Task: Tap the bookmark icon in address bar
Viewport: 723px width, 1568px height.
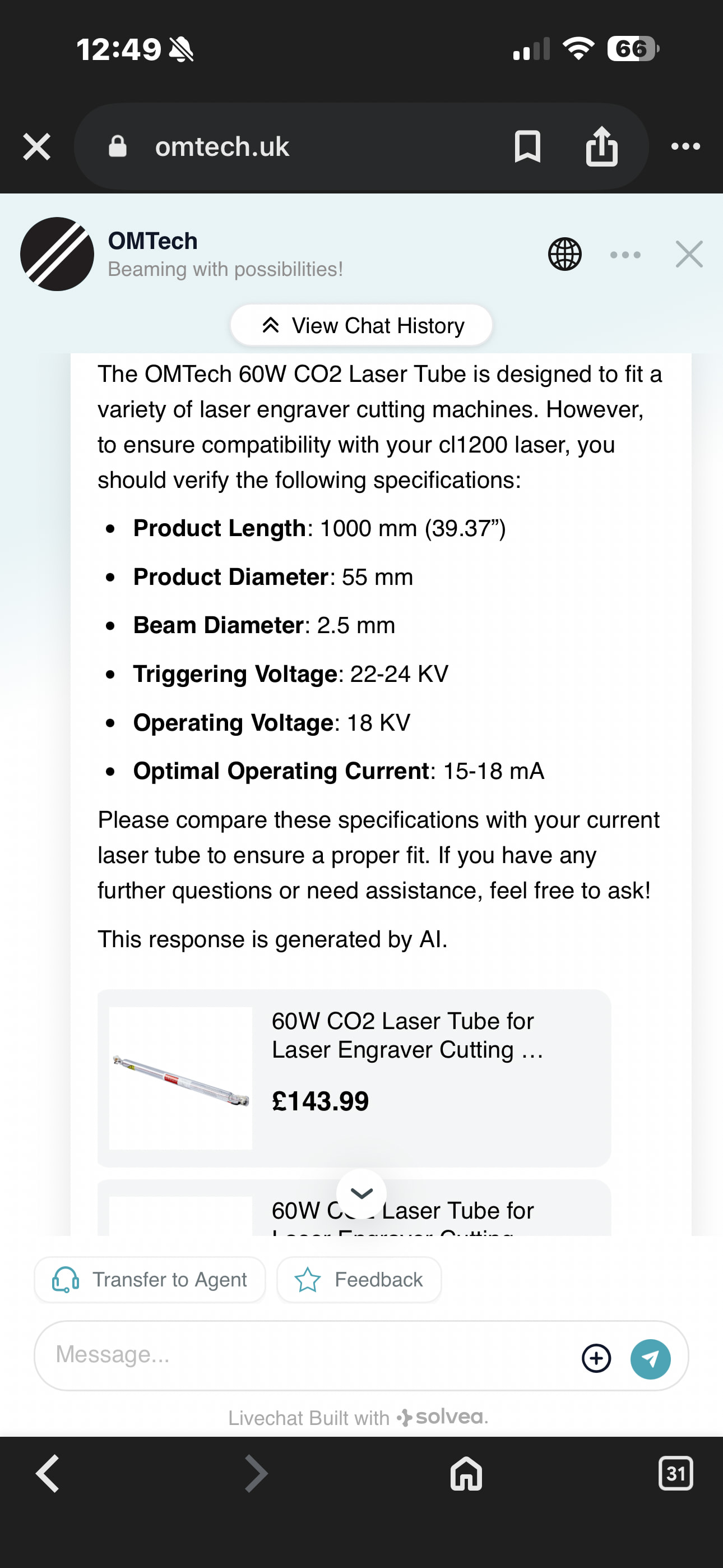Action: pos(527,147)
